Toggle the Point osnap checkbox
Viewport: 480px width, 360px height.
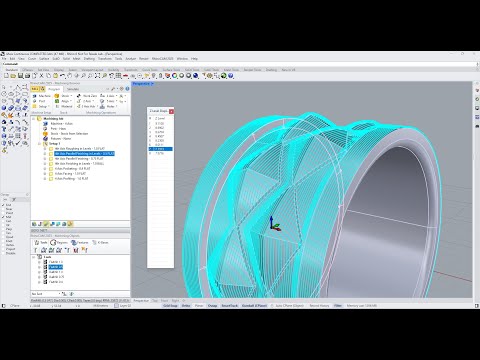[4, 213]
